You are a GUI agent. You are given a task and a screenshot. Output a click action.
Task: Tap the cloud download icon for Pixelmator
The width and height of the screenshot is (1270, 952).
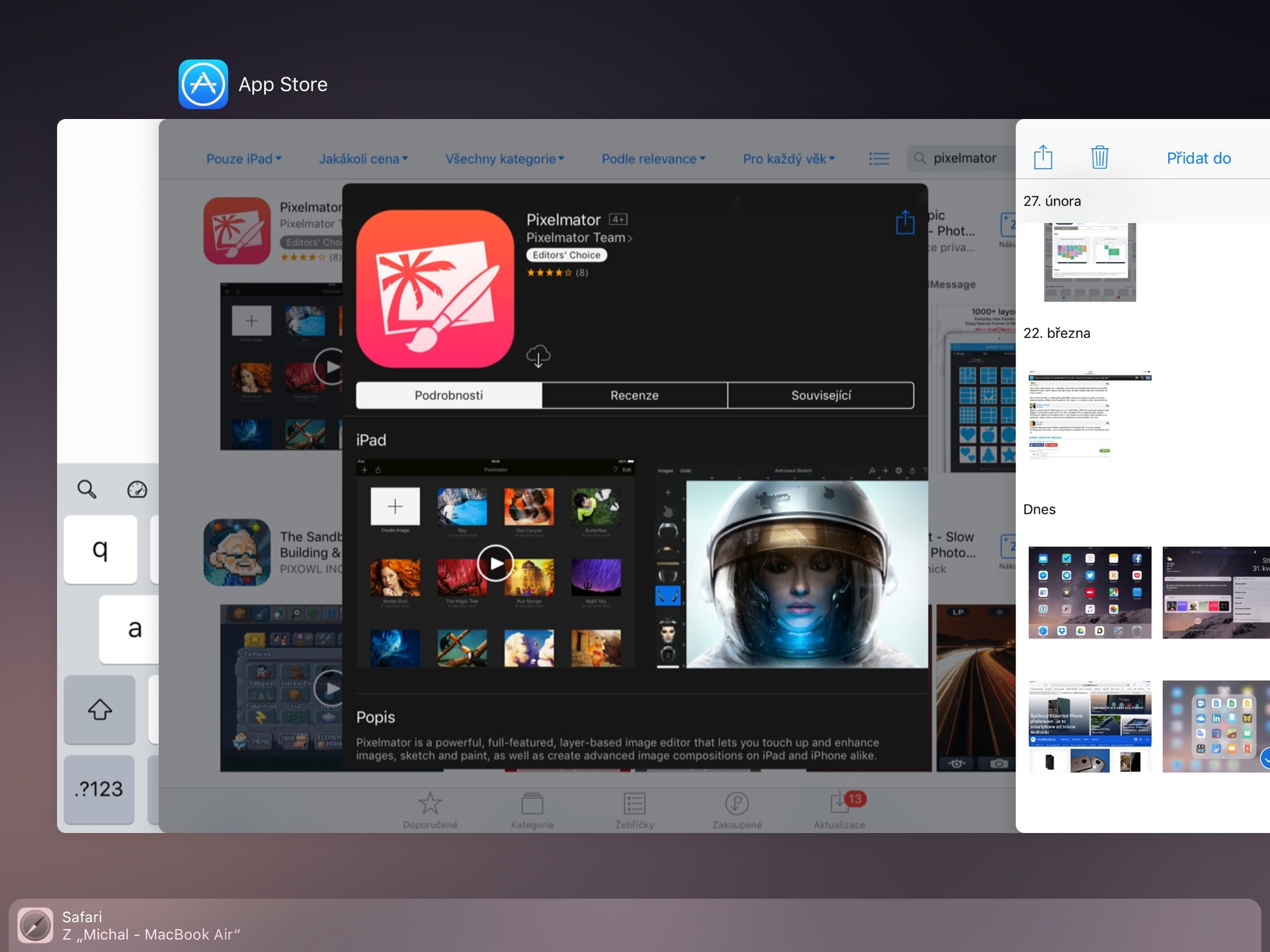(x=539, y=357)
